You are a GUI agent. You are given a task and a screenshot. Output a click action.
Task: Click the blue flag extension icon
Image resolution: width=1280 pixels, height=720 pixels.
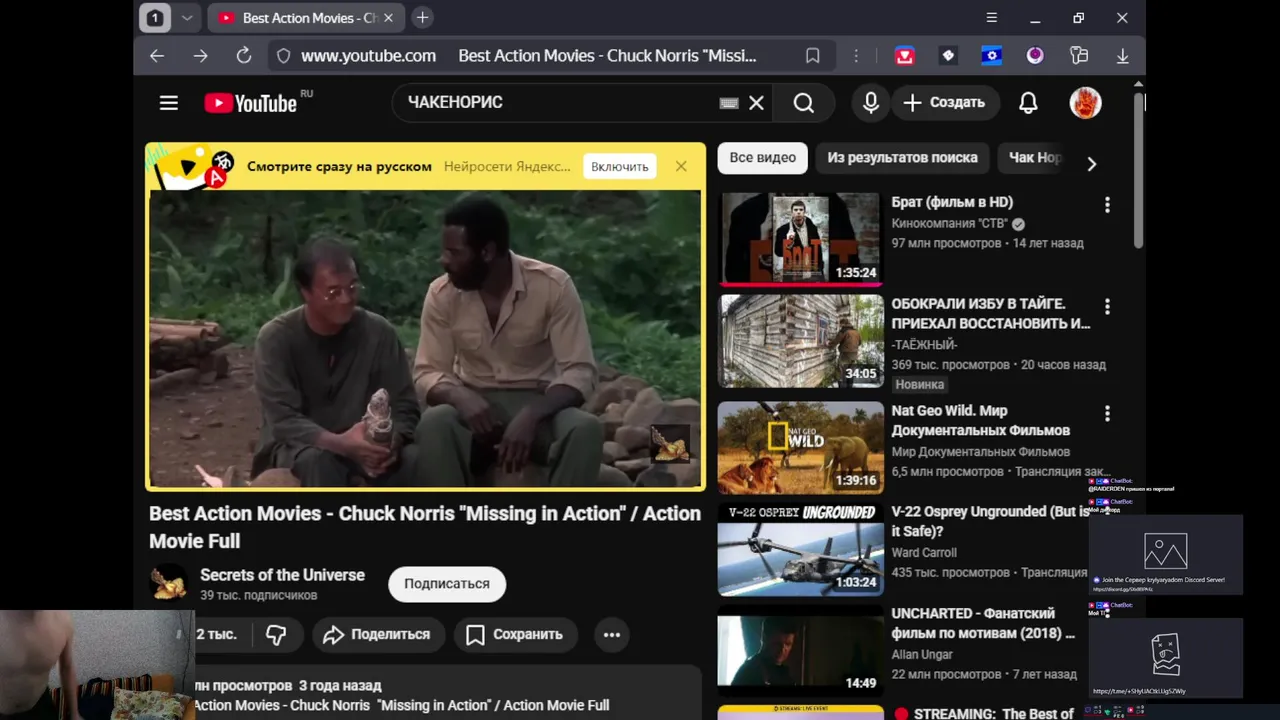click(992, 56)
